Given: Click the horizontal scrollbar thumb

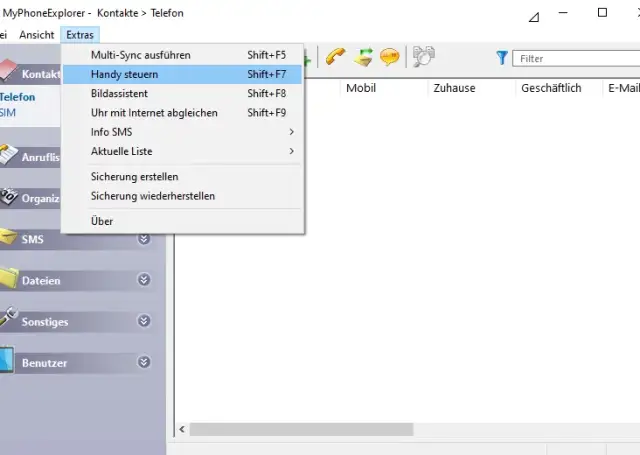Looking at the screenshot, I should coord(301,429).
